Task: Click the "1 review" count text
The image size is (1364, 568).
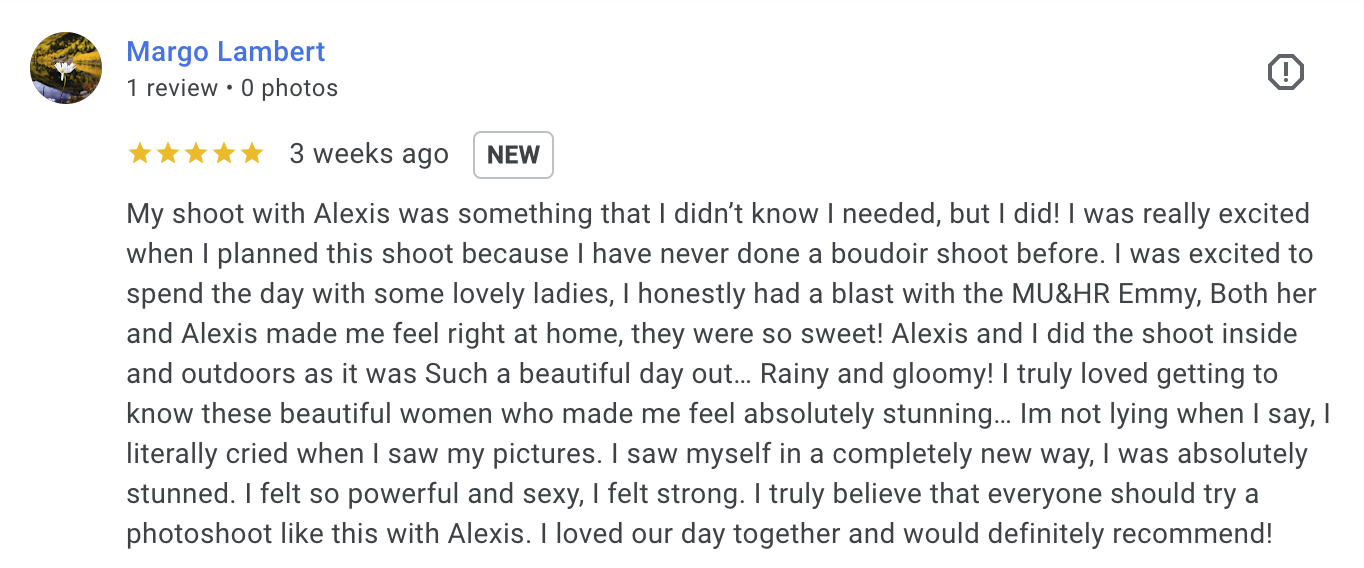Action: [172, 88]
